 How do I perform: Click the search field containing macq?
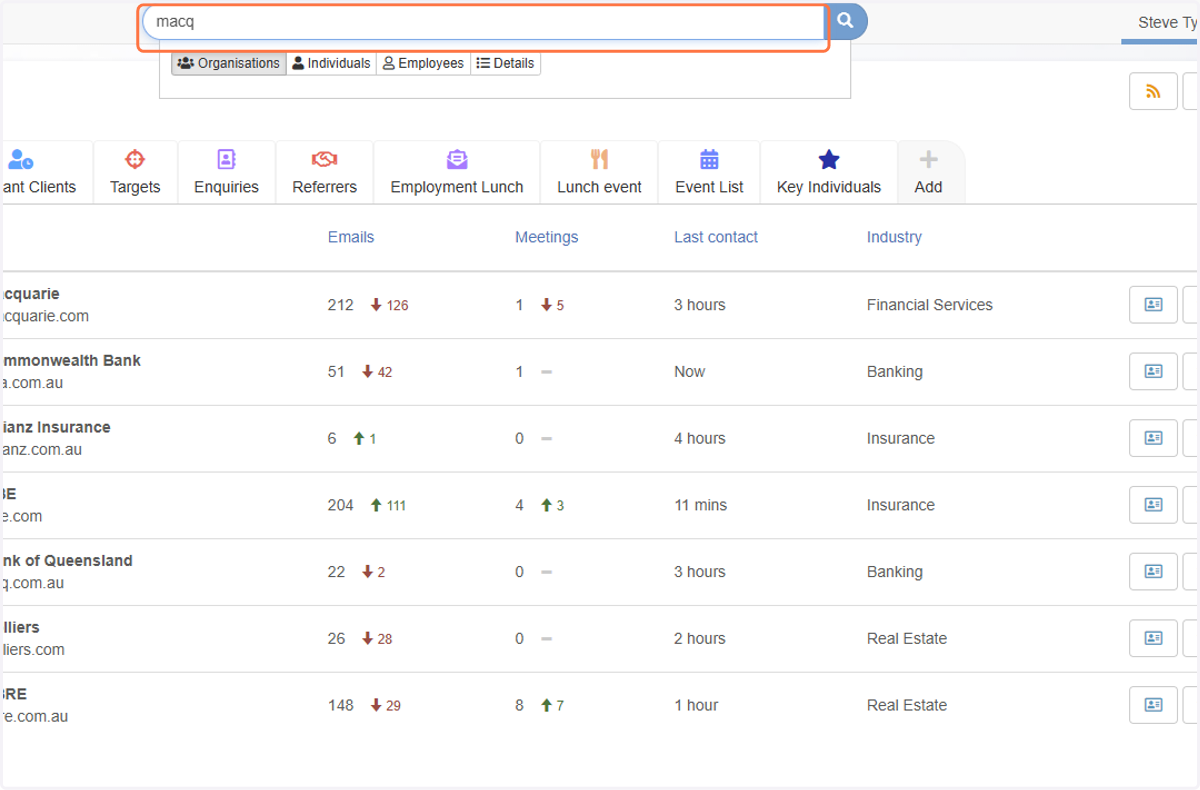pyautogui.click(x=483, y=21)
